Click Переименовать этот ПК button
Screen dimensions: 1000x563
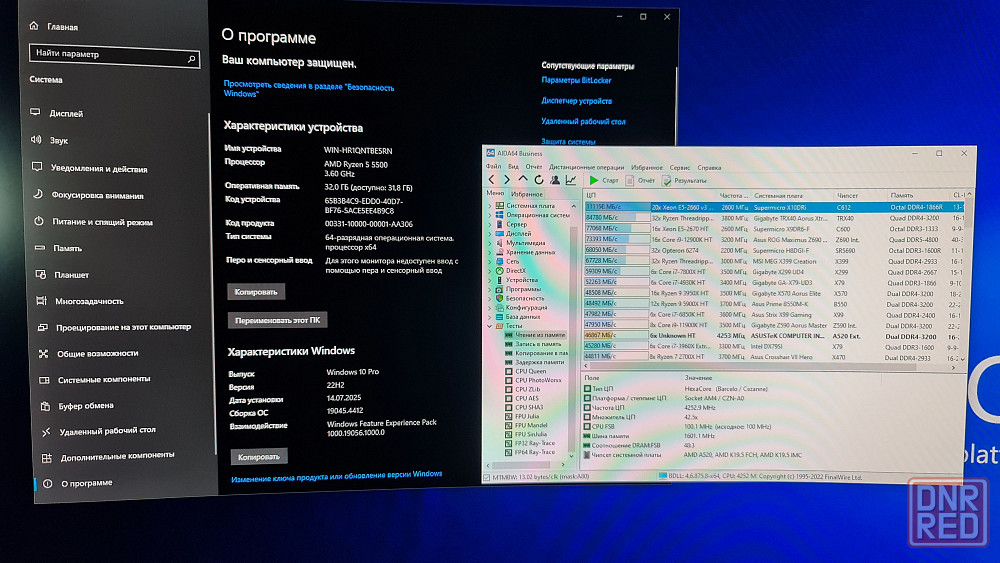[277, 320]
